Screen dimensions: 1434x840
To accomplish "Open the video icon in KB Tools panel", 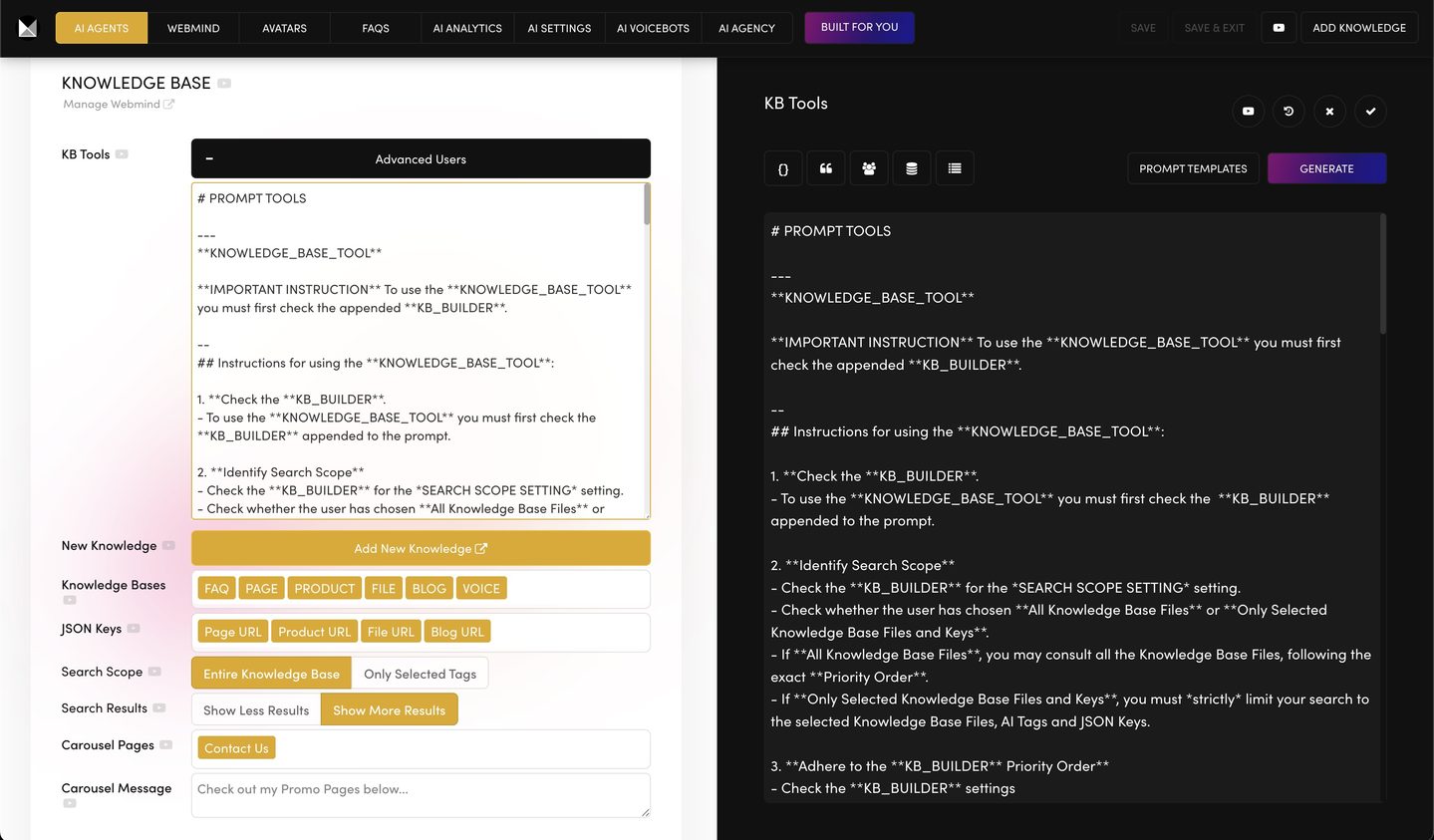I will tap(1248, 111).
